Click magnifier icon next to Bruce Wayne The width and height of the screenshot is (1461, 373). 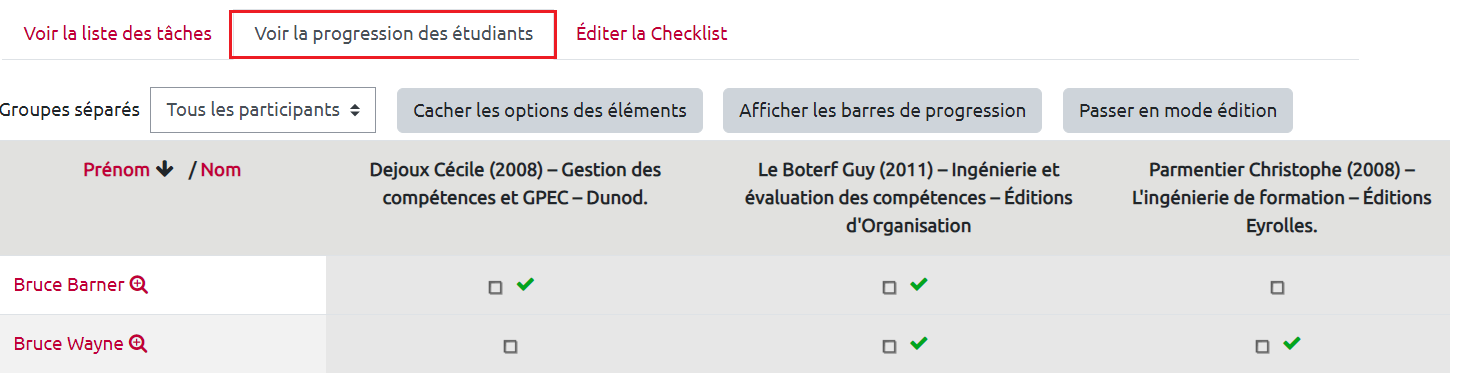(138, 344)
